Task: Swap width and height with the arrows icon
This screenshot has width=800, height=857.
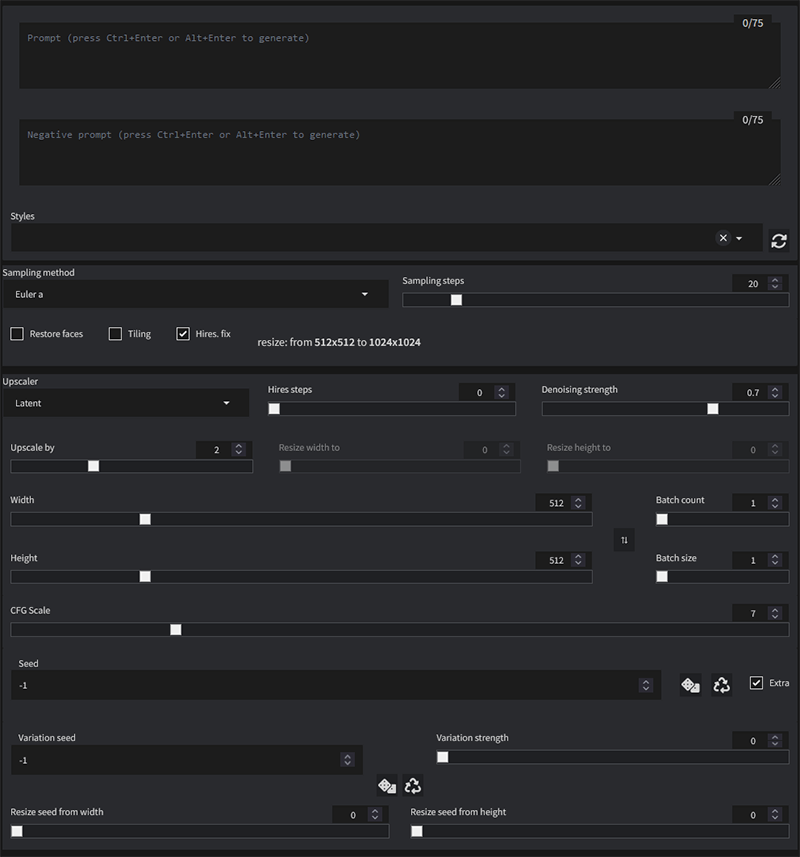Action: click(x=624, y=540)
